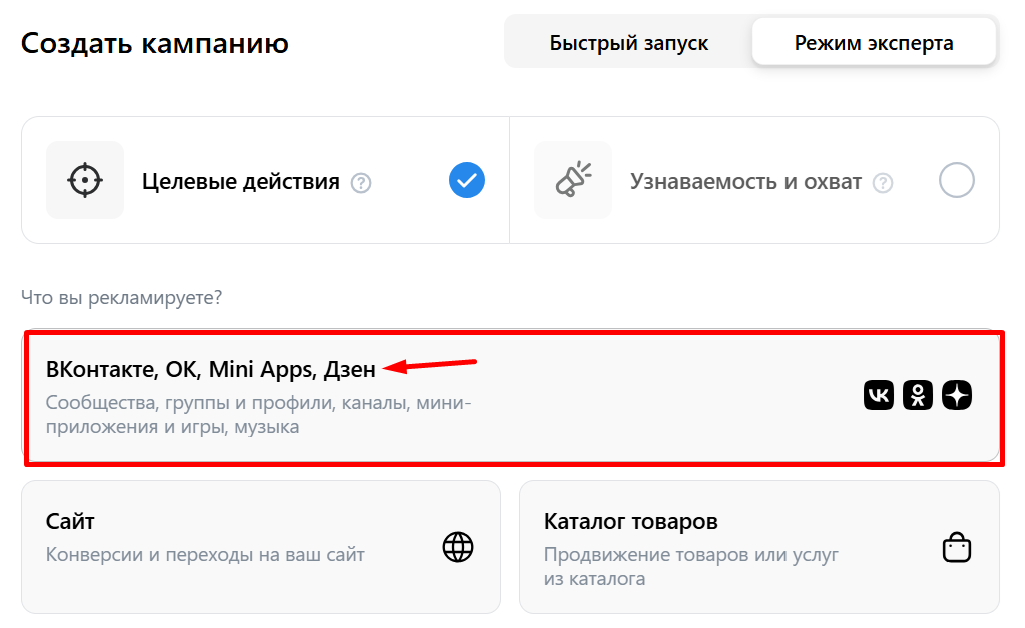
Task: Click the blue checkmark on Целевые действия
Action: tap(466, 180)
